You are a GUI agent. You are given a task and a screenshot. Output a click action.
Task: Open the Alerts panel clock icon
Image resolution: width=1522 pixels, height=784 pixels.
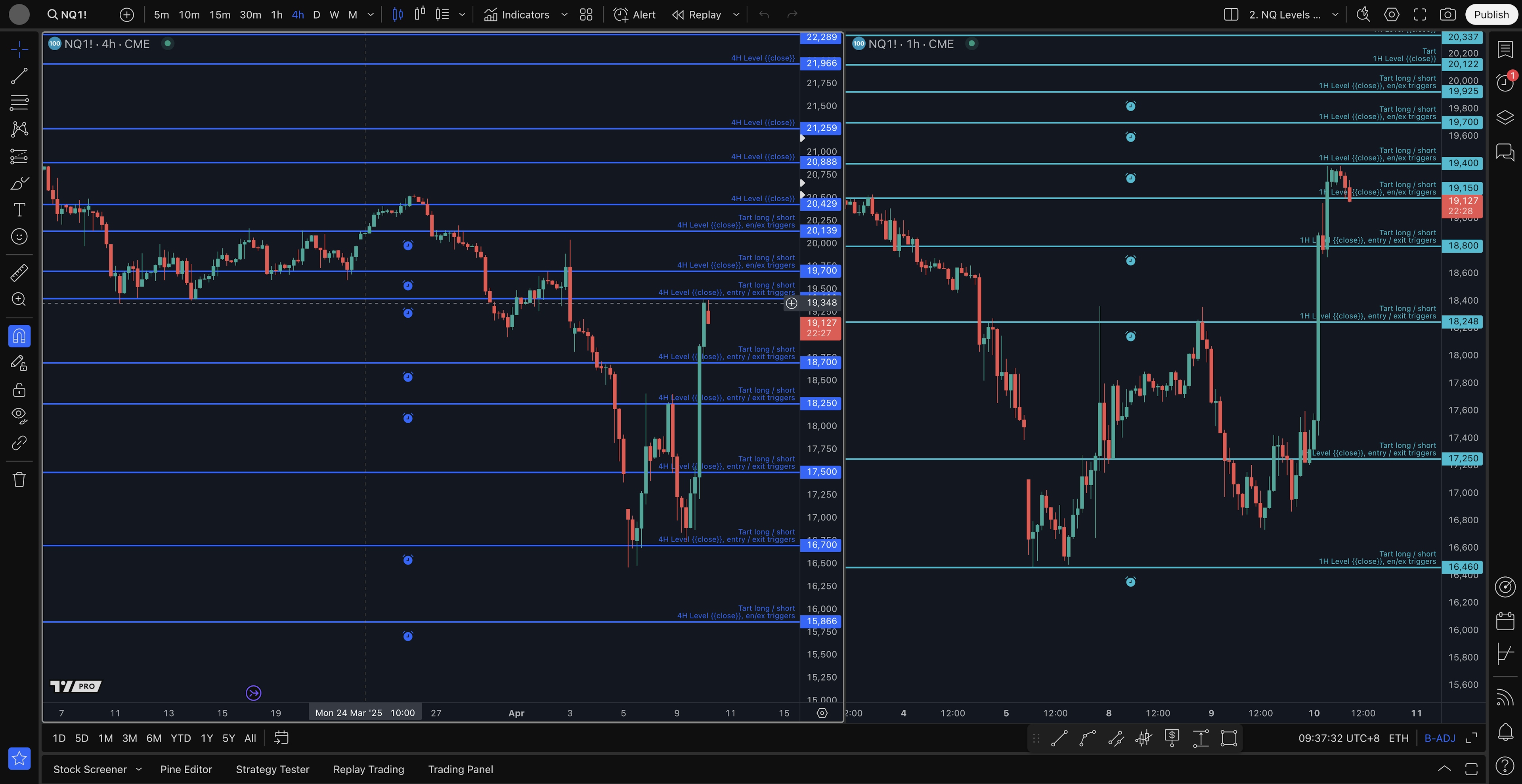click(x=1505, y=83)
